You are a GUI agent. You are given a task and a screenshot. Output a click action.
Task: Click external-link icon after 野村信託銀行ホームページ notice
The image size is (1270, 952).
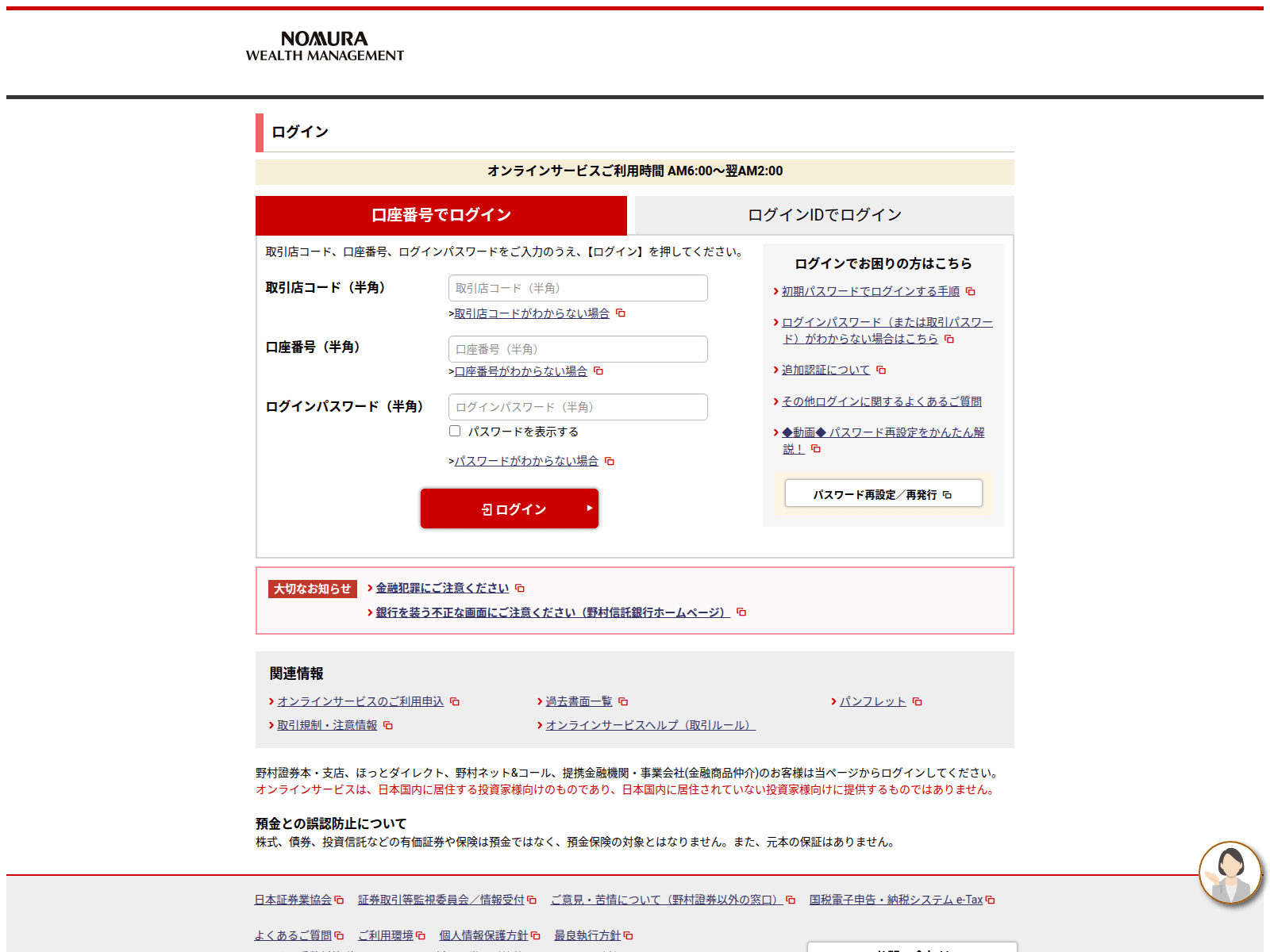[x=741, y=612]
